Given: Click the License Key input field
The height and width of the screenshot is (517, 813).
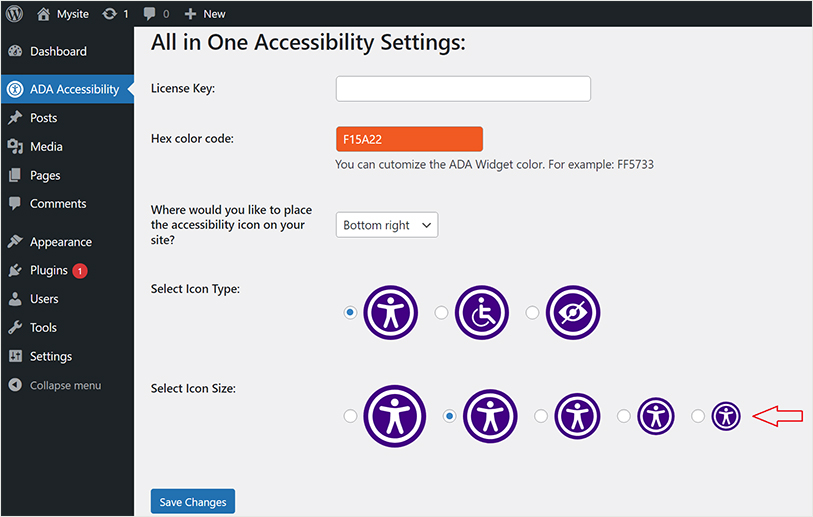Looking at the screenshot, I should [463, 89].
